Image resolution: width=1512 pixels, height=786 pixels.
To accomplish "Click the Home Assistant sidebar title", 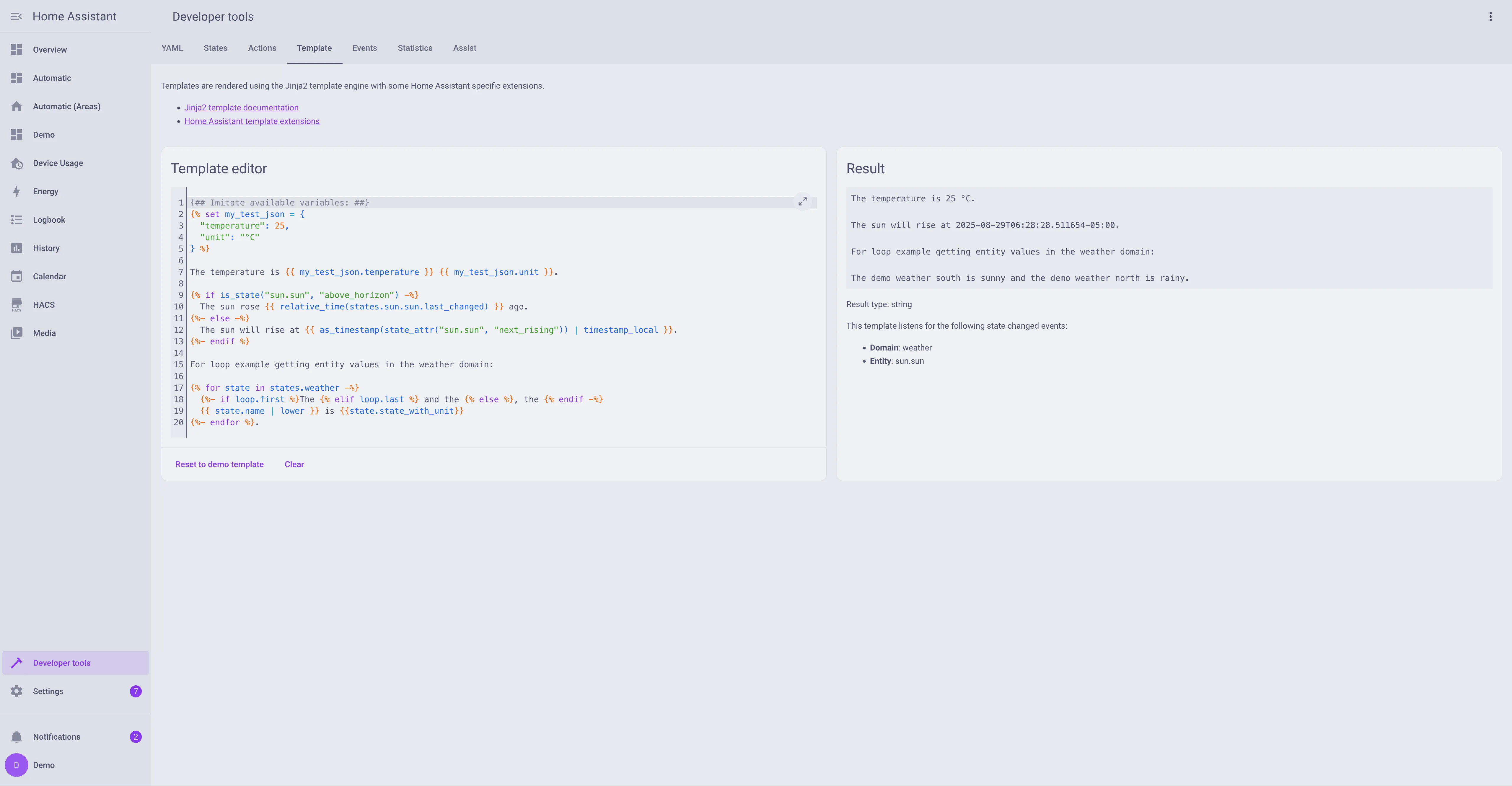I will (x=74, y=17).
